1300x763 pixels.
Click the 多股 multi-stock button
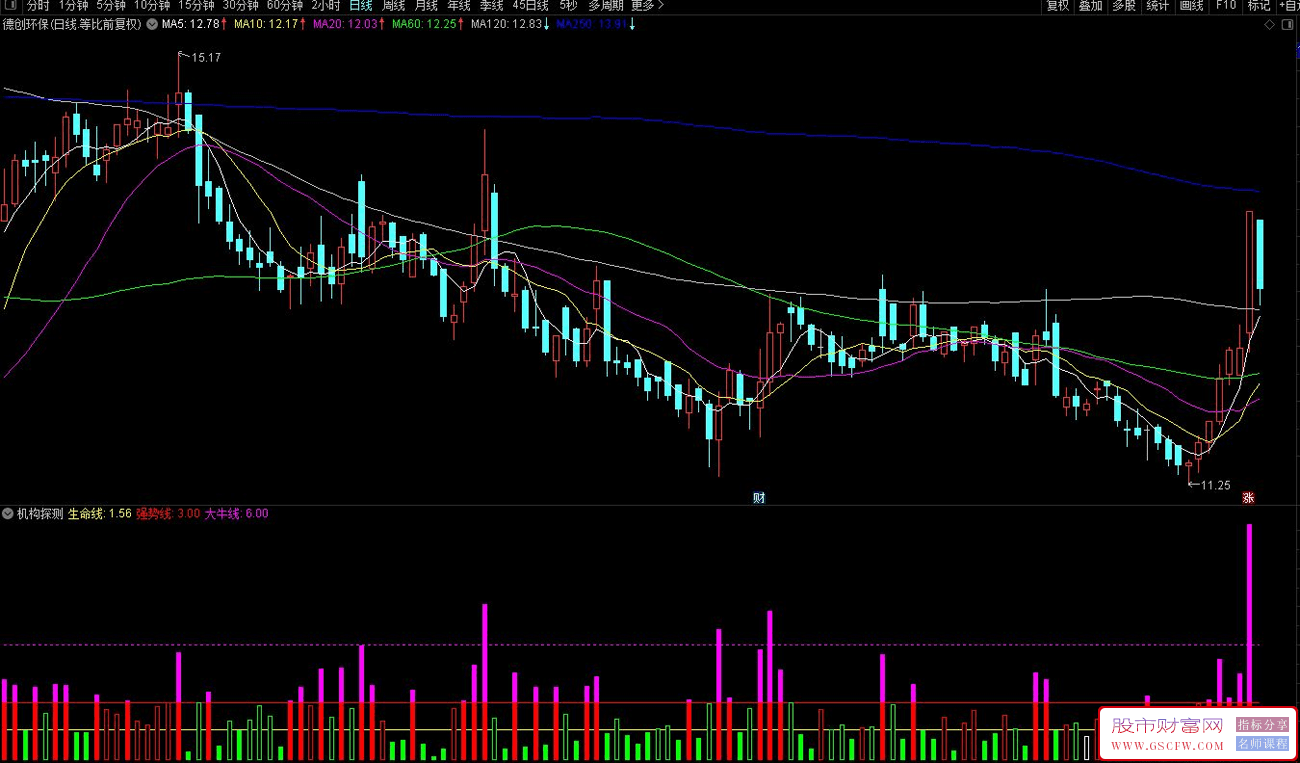(1124, 6)
